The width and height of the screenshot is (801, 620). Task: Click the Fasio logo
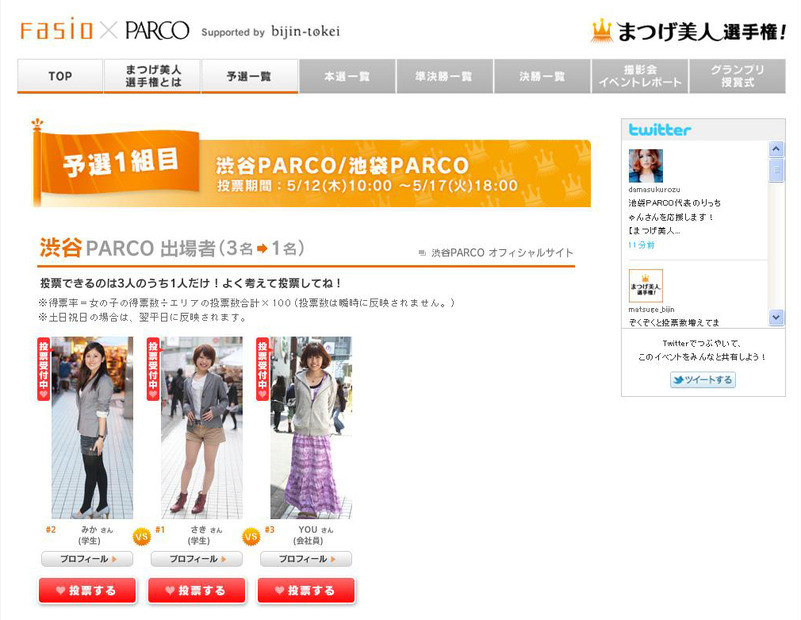pos(56,29)
